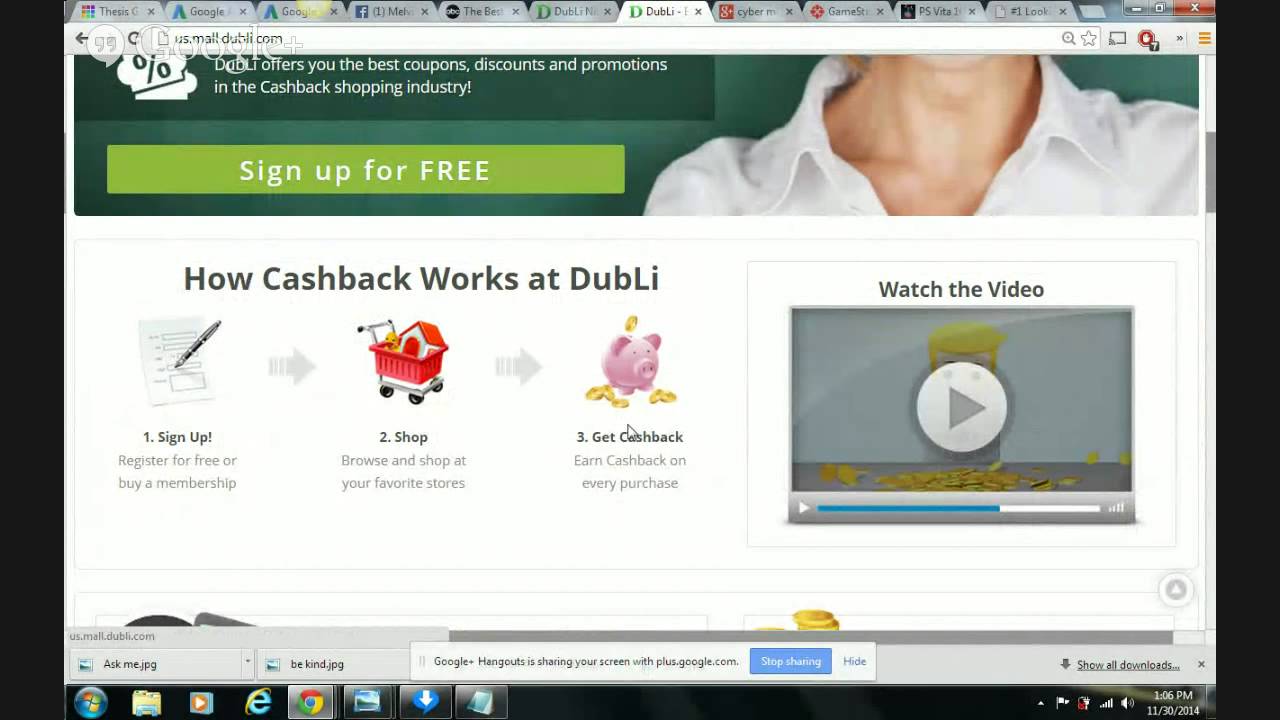This screenshot has height=720, width=1280.
Task: Click the percent coupon tag icon
Action: (x=157, y=75)
